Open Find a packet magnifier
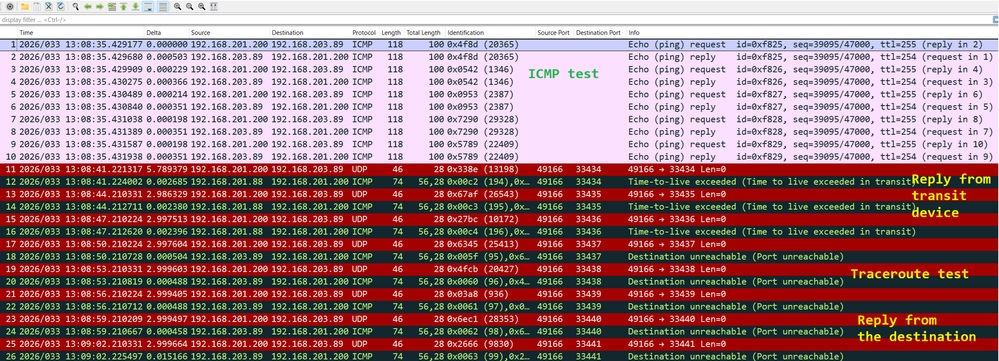999x361 pixels. [x=76, y=6]
